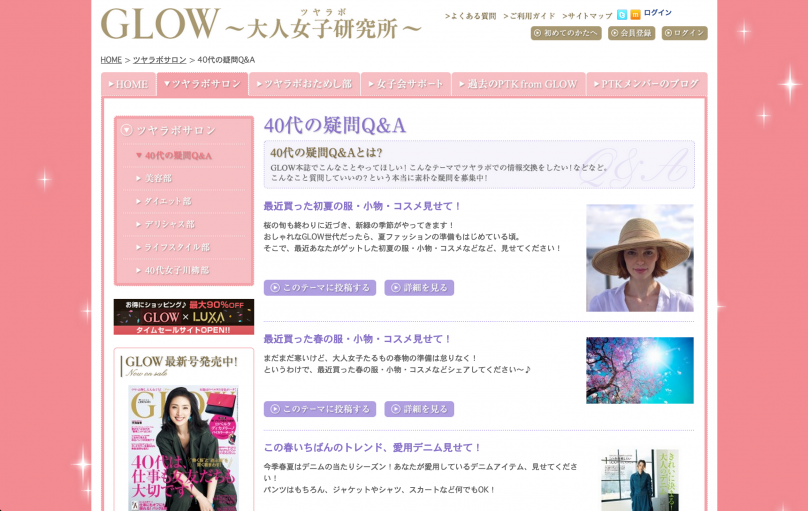The image size is (808, 511).
Task: Post to 春の服 theme via このテーマに投稿する
Action: pos(320,409)
